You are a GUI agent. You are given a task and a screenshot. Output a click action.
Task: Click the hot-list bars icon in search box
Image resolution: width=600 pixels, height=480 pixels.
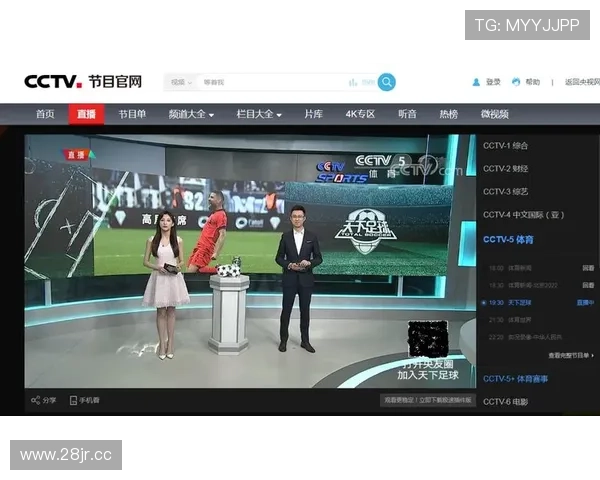(353, 82)
